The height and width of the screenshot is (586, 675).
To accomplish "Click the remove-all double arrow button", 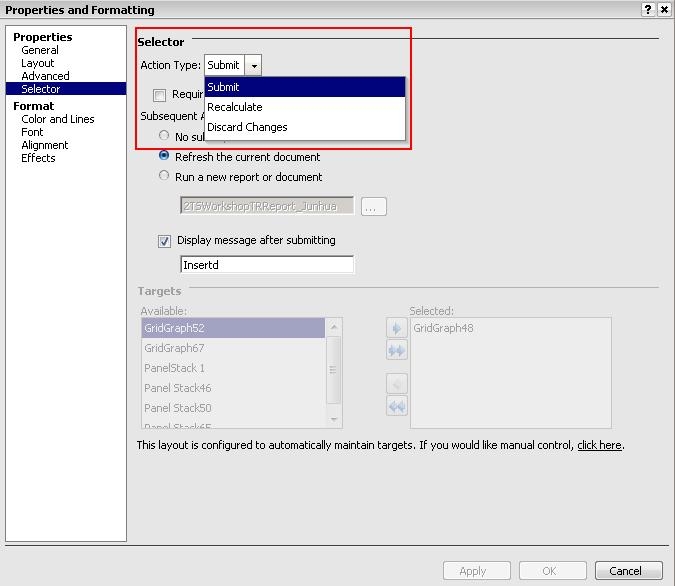I will click(x=396, y=406).
